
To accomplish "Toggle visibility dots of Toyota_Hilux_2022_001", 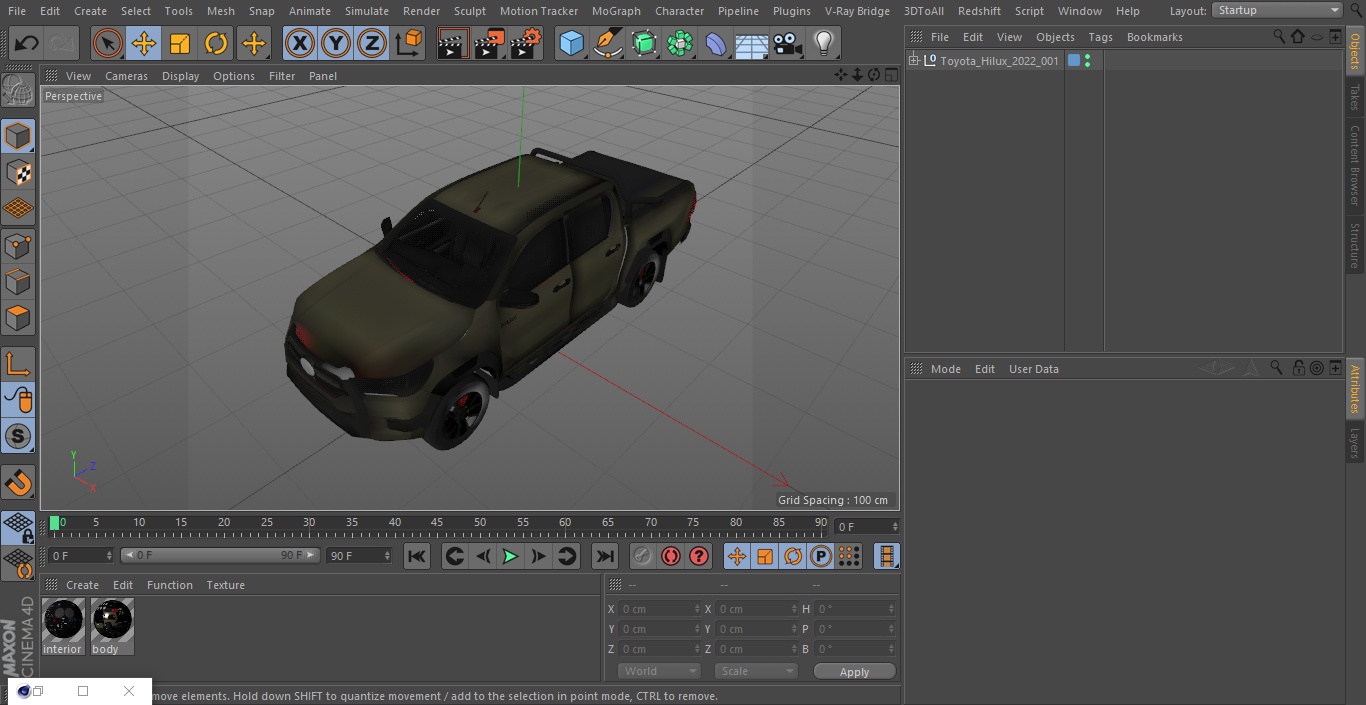I will (x=1087, y=60).
